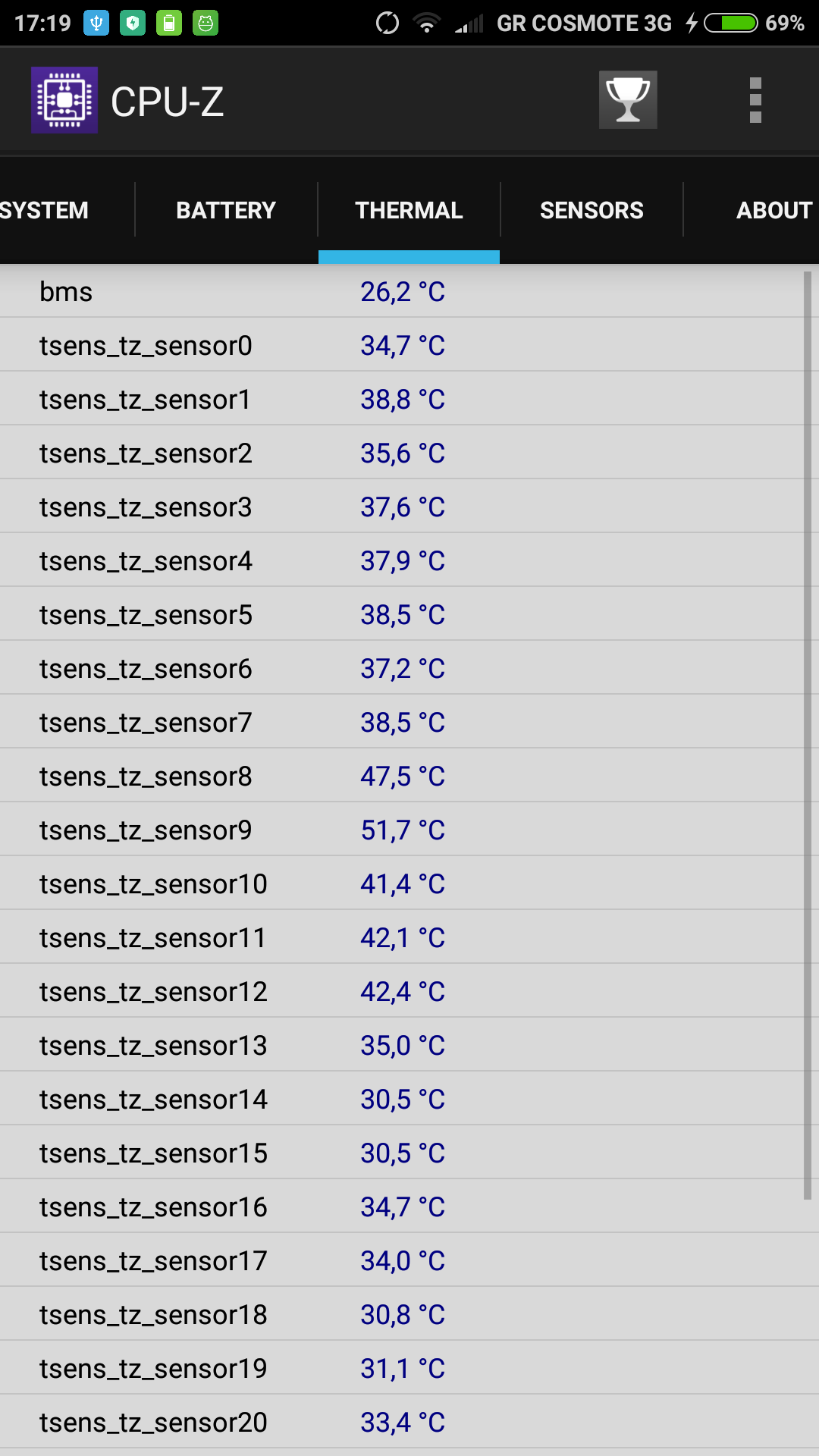
Task: Open the three-dot overflow menu
Action: pos(755,100)
